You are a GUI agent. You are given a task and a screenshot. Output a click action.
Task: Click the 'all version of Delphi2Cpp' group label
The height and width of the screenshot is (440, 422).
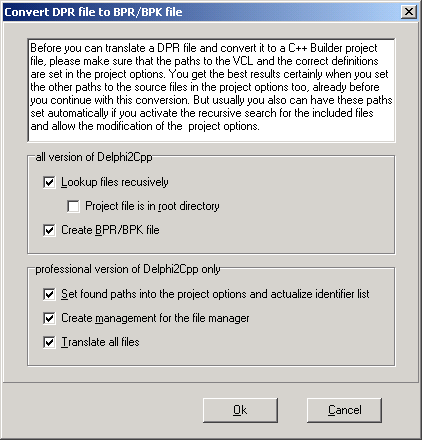click(x=94, y=157)
